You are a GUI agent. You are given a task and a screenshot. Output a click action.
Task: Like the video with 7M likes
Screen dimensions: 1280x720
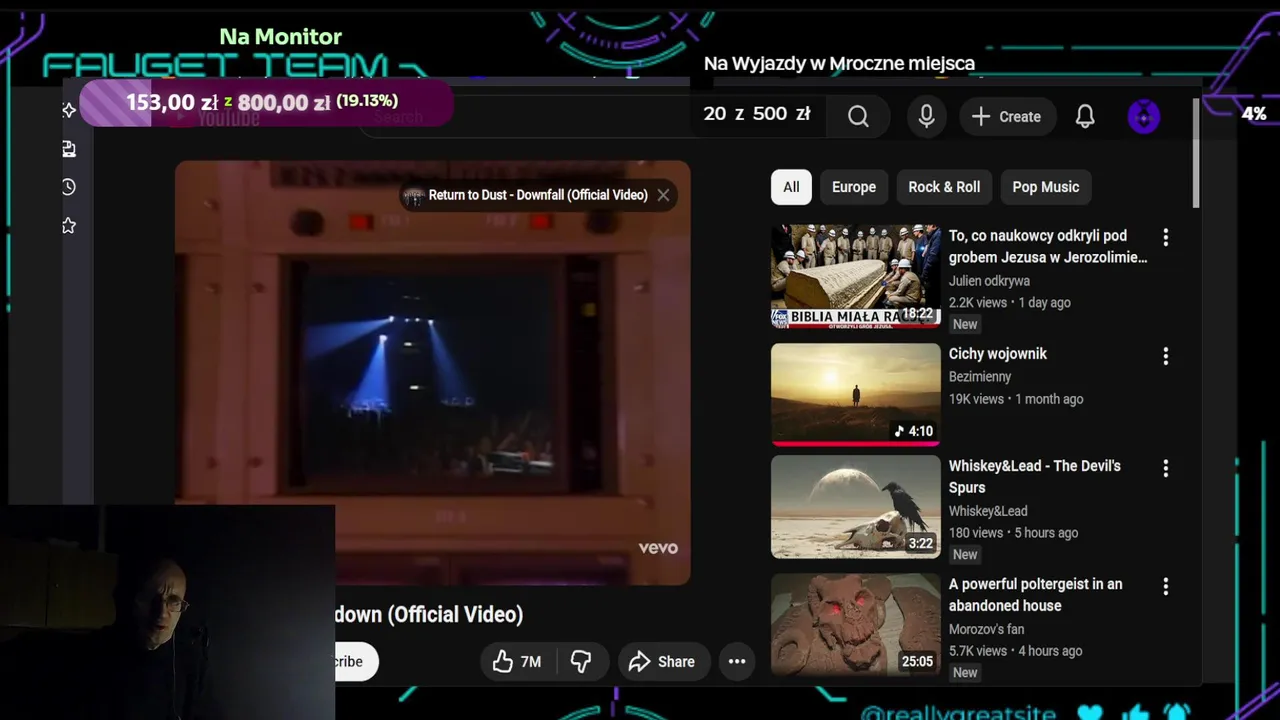pyautogui.click(x=518, y=661)
